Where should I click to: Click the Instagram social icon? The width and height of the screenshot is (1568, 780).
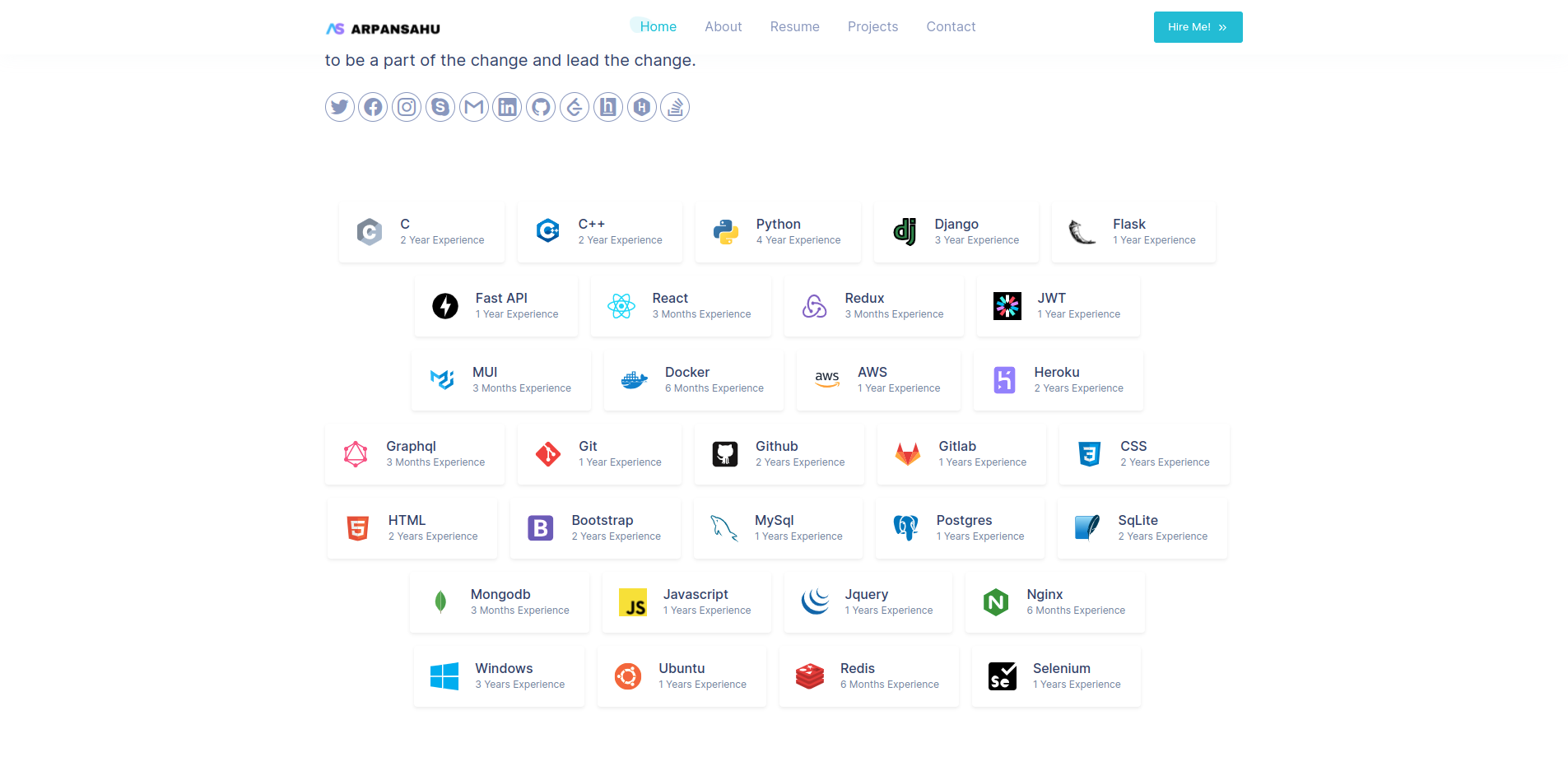pos(407,107)
